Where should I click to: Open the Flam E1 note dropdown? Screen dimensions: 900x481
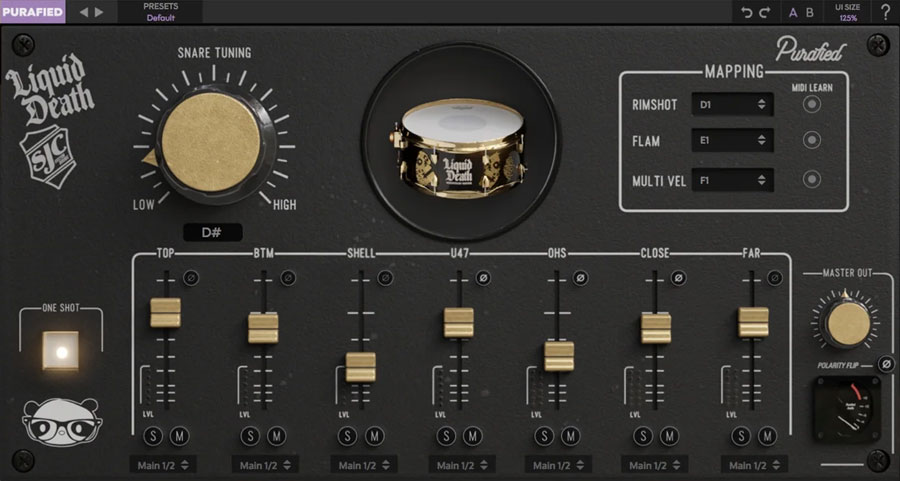[x=732, y=142]
